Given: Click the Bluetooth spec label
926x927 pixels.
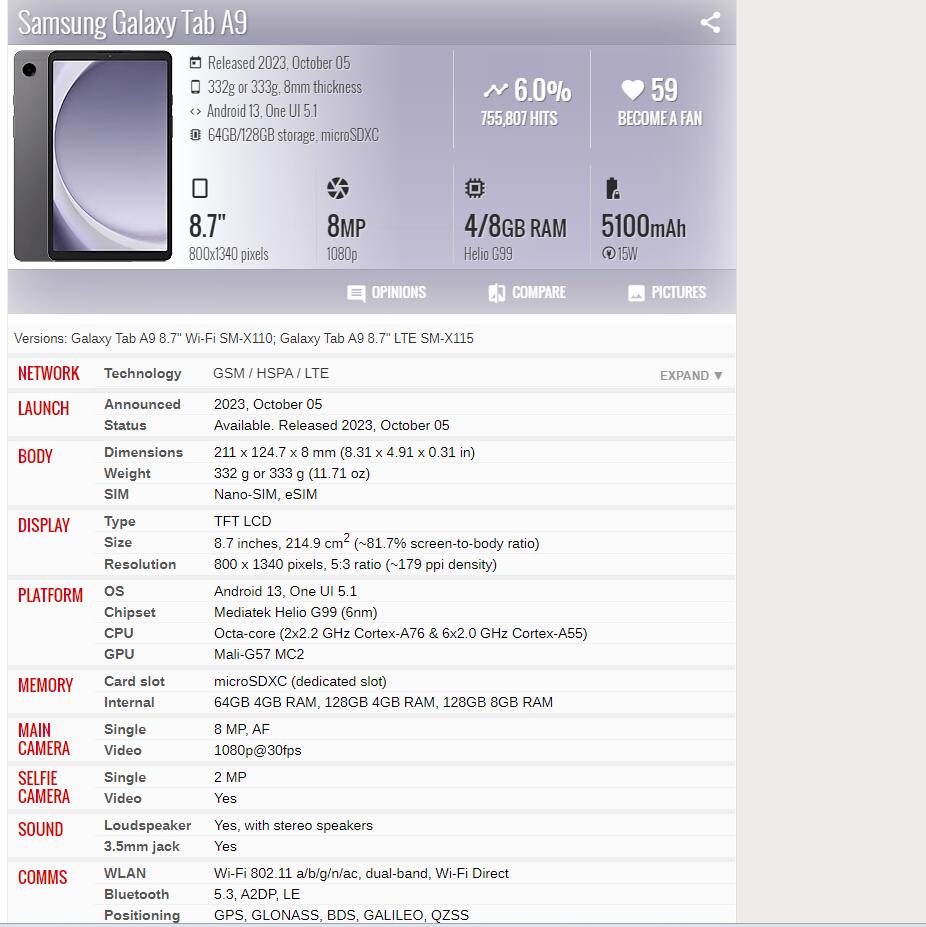Looking at the screenshot, I should pyautogui.click(x=136, y=894).
